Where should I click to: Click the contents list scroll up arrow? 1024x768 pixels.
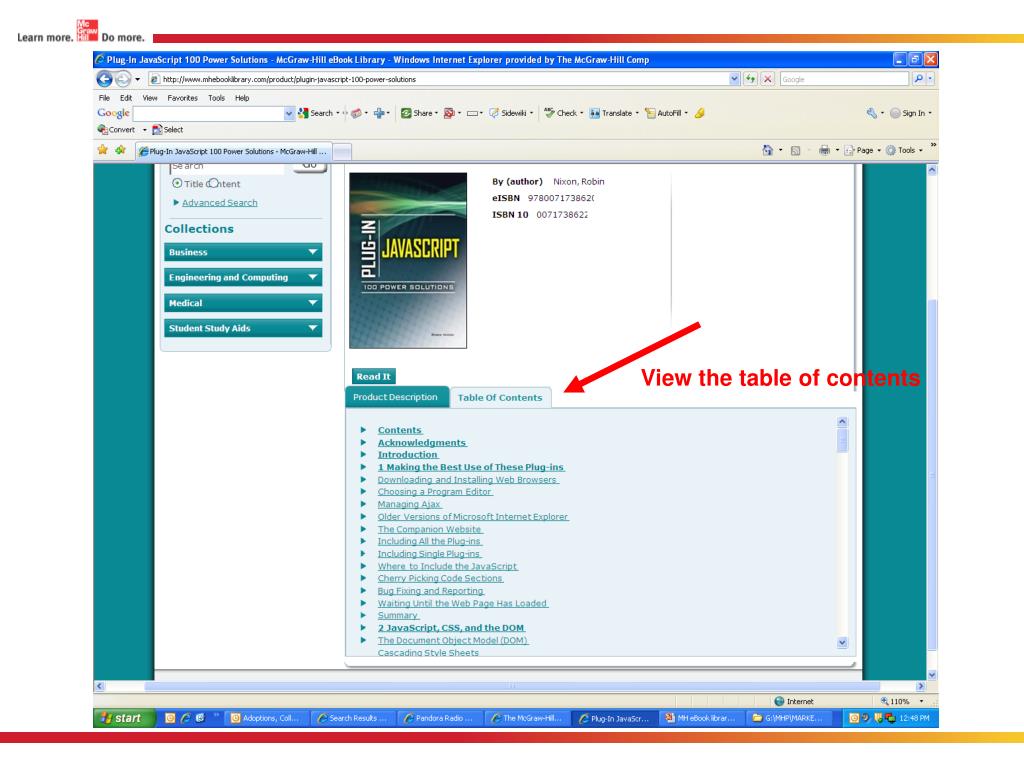(x=842, y=422)
